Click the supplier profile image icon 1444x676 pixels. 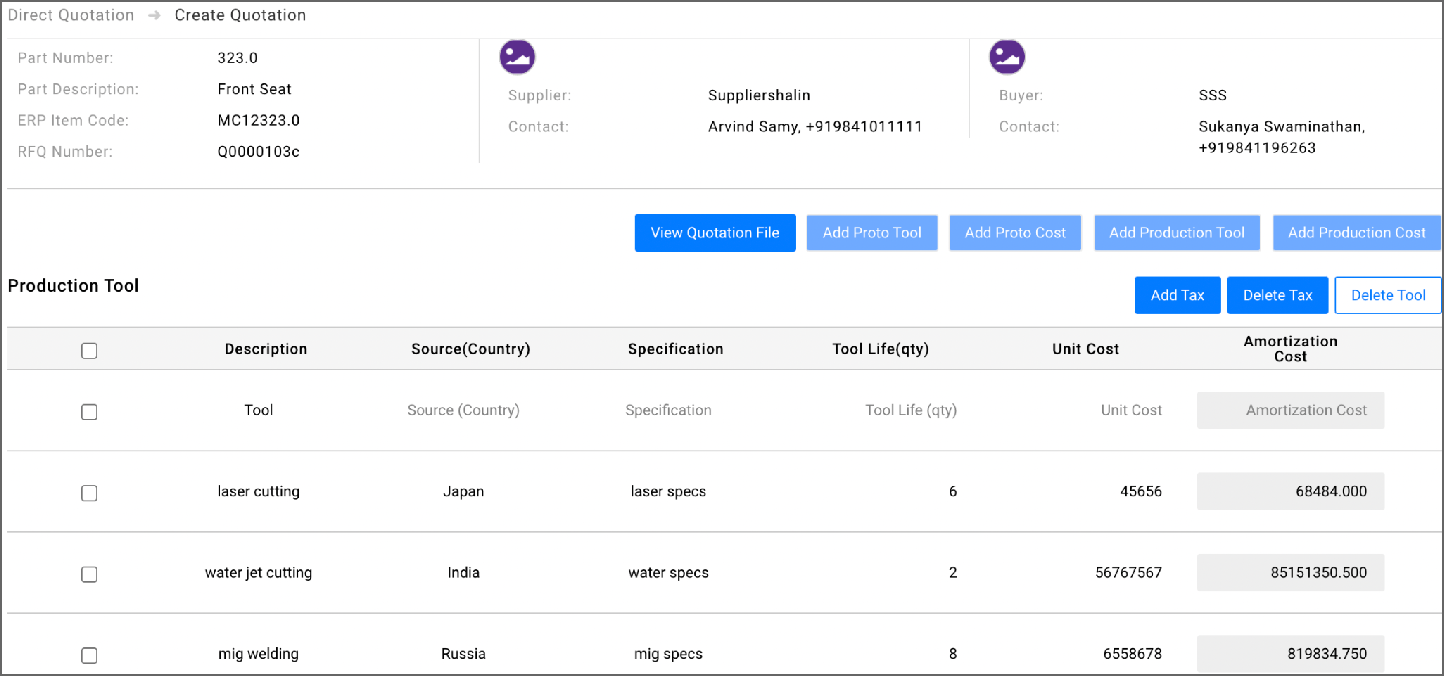click(x=517, y=57)
